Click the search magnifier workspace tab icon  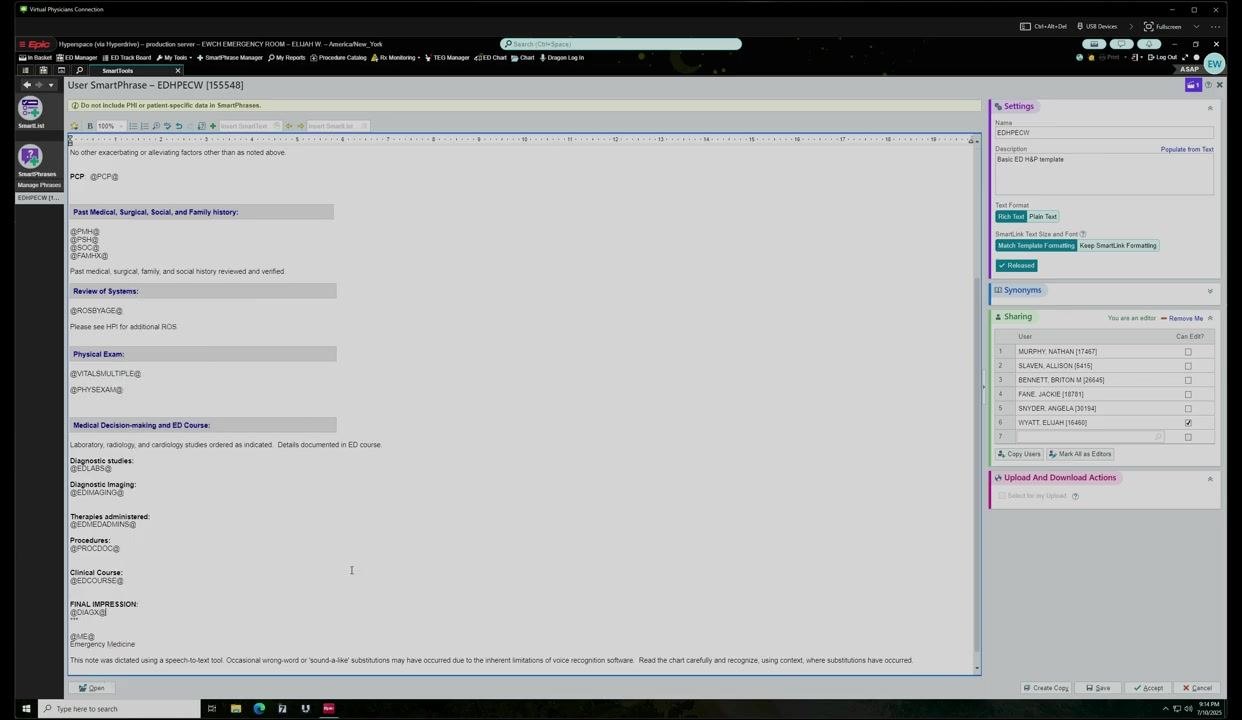pyautogui.click(x=79, y=71)
